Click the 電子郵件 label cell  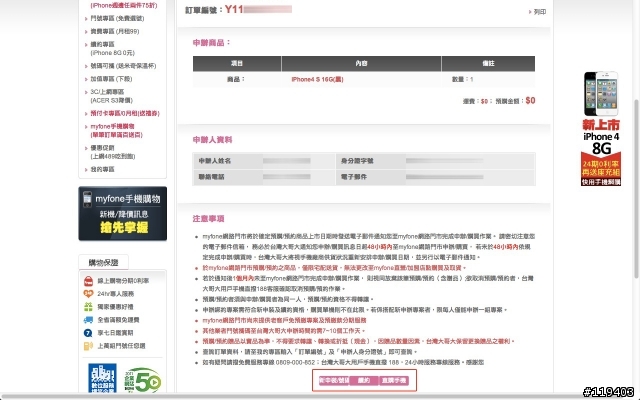pyautogui.click(x=369, y=177)
